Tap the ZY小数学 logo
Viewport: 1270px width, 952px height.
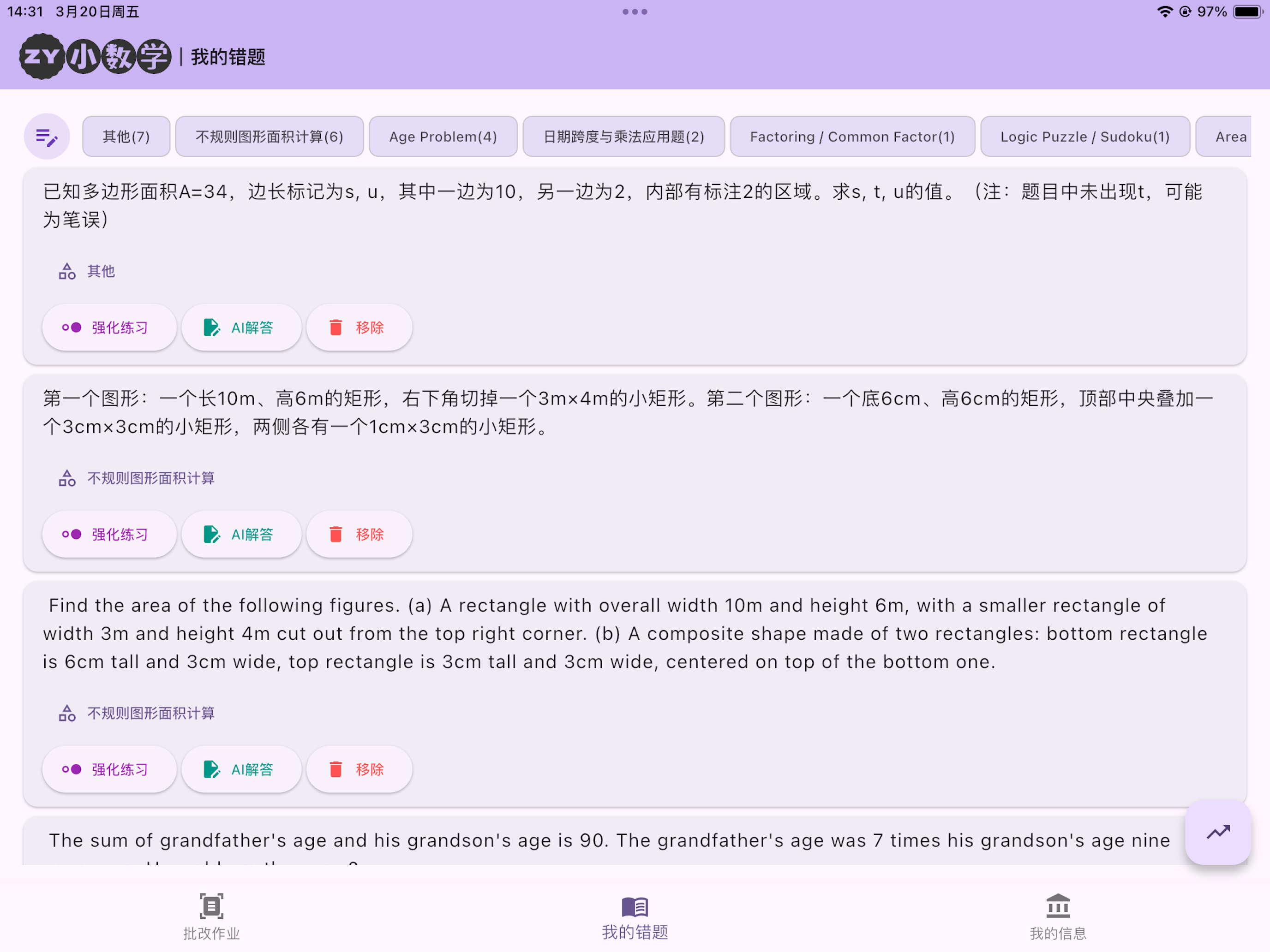click(96, 57)
